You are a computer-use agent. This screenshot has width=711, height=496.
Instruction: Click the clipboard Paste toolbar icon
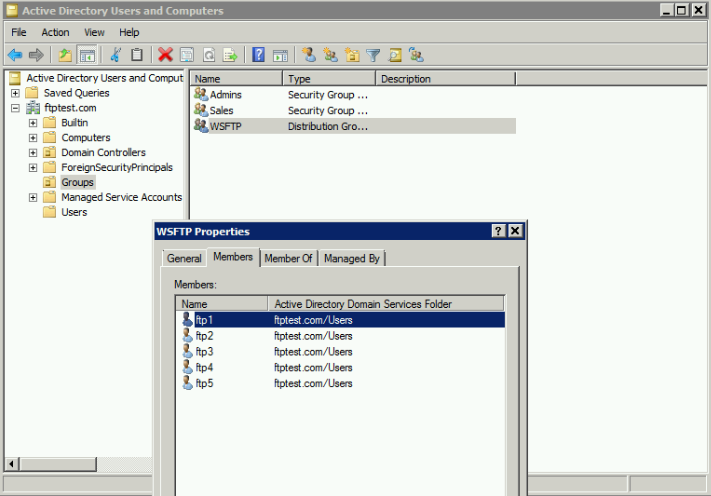[x=136, y=55]
